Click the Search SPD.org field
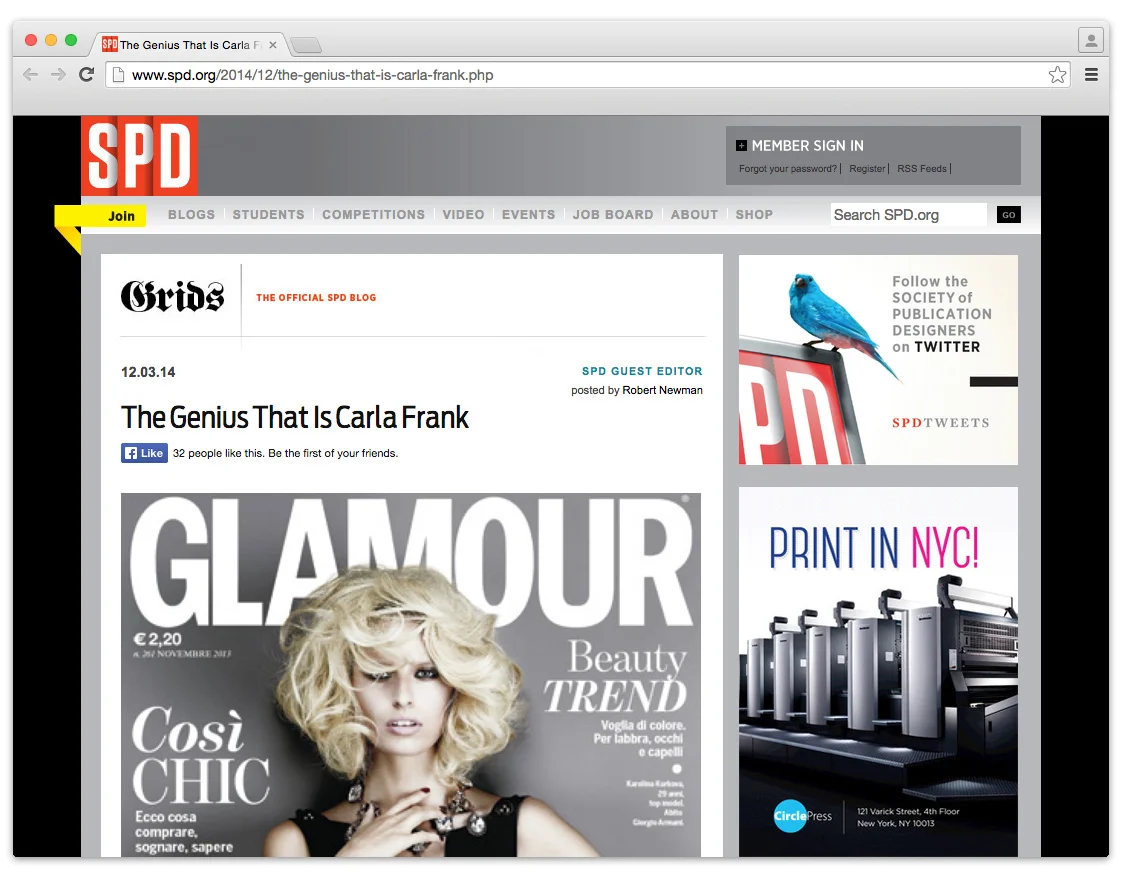 909,214
